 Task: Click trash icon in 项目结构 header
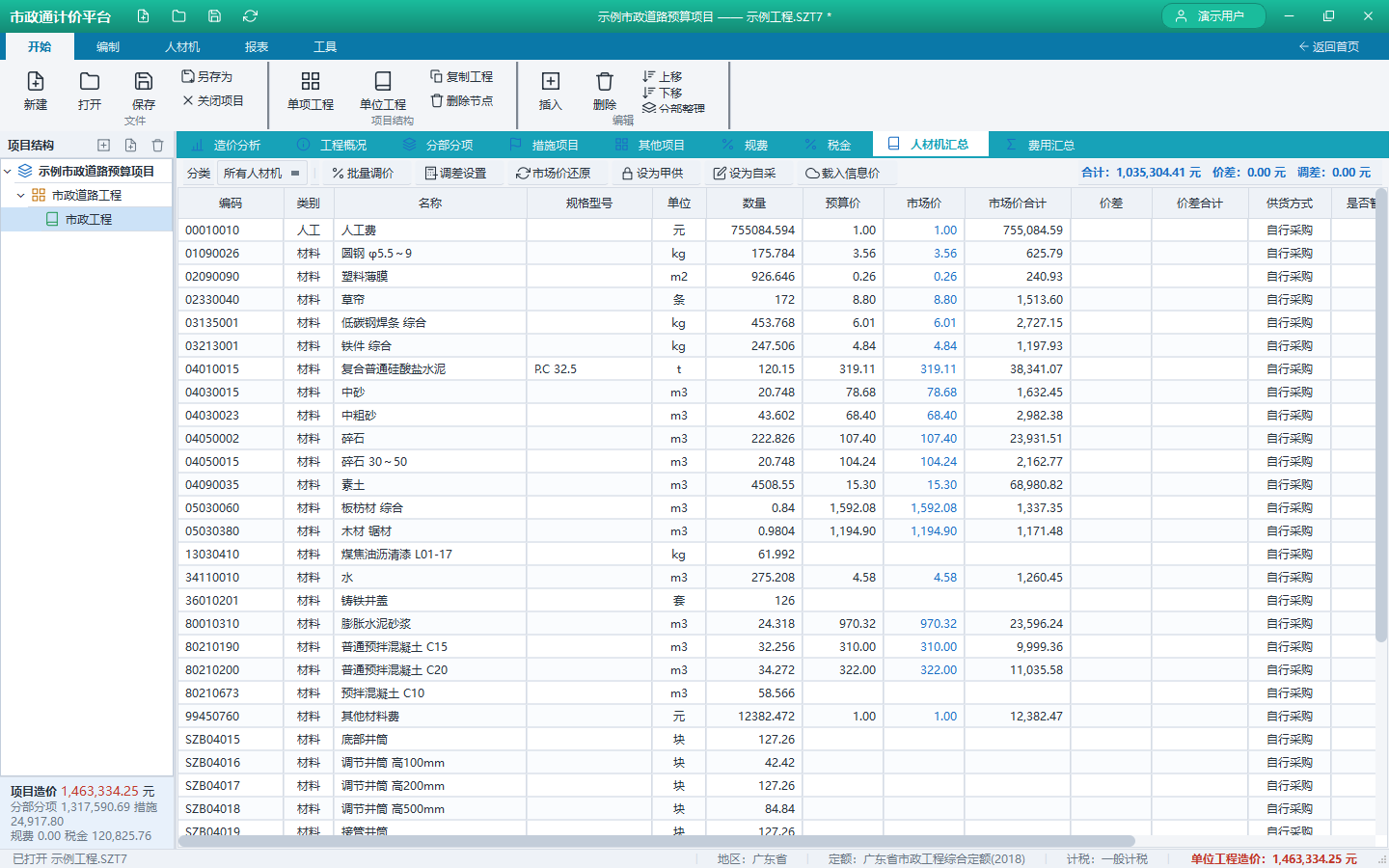click(x=157, y=145)
